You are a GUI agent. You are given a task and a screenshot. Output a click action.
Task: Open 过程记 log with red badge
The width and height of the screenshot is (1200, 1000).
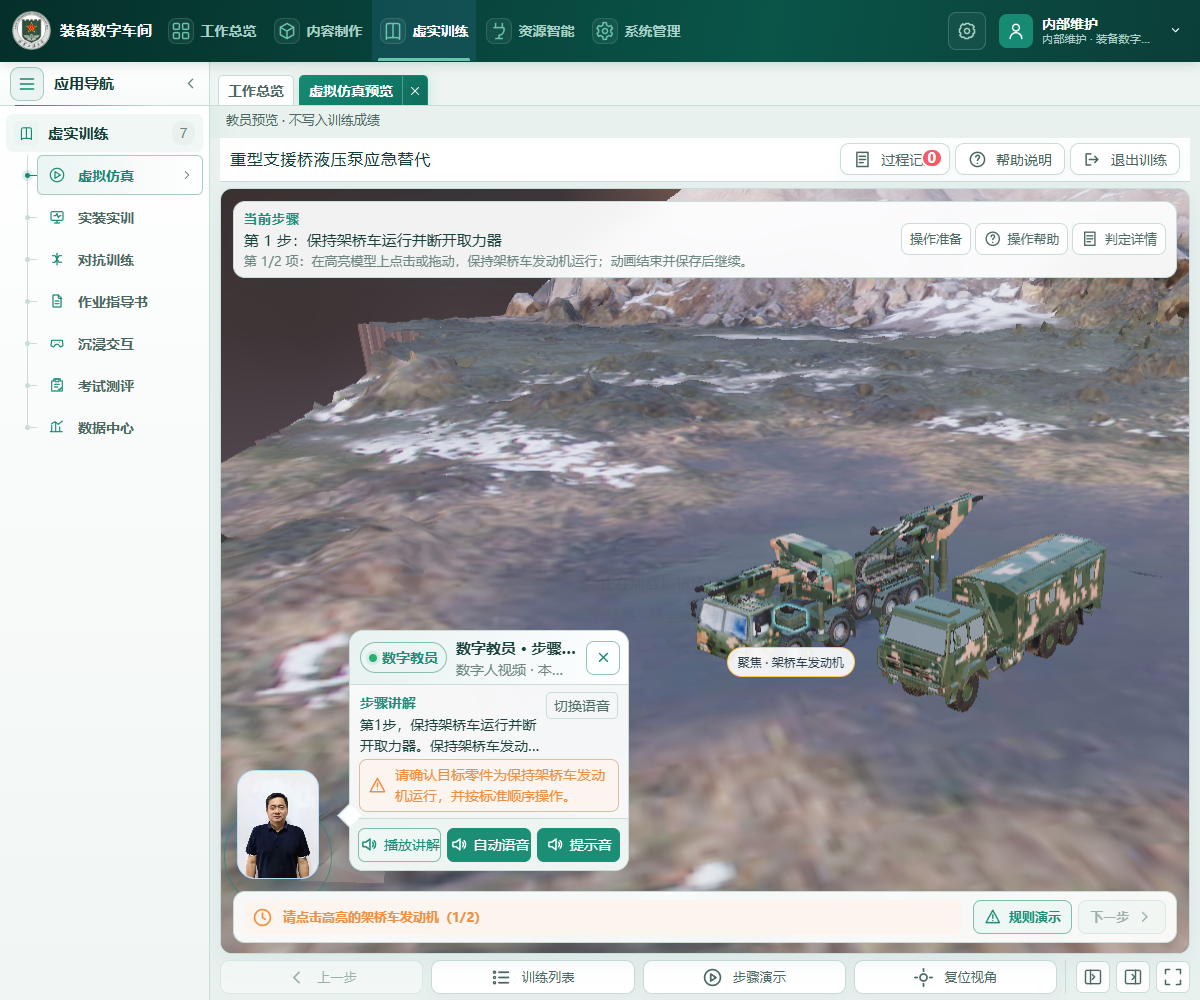[x=895, y=160]
